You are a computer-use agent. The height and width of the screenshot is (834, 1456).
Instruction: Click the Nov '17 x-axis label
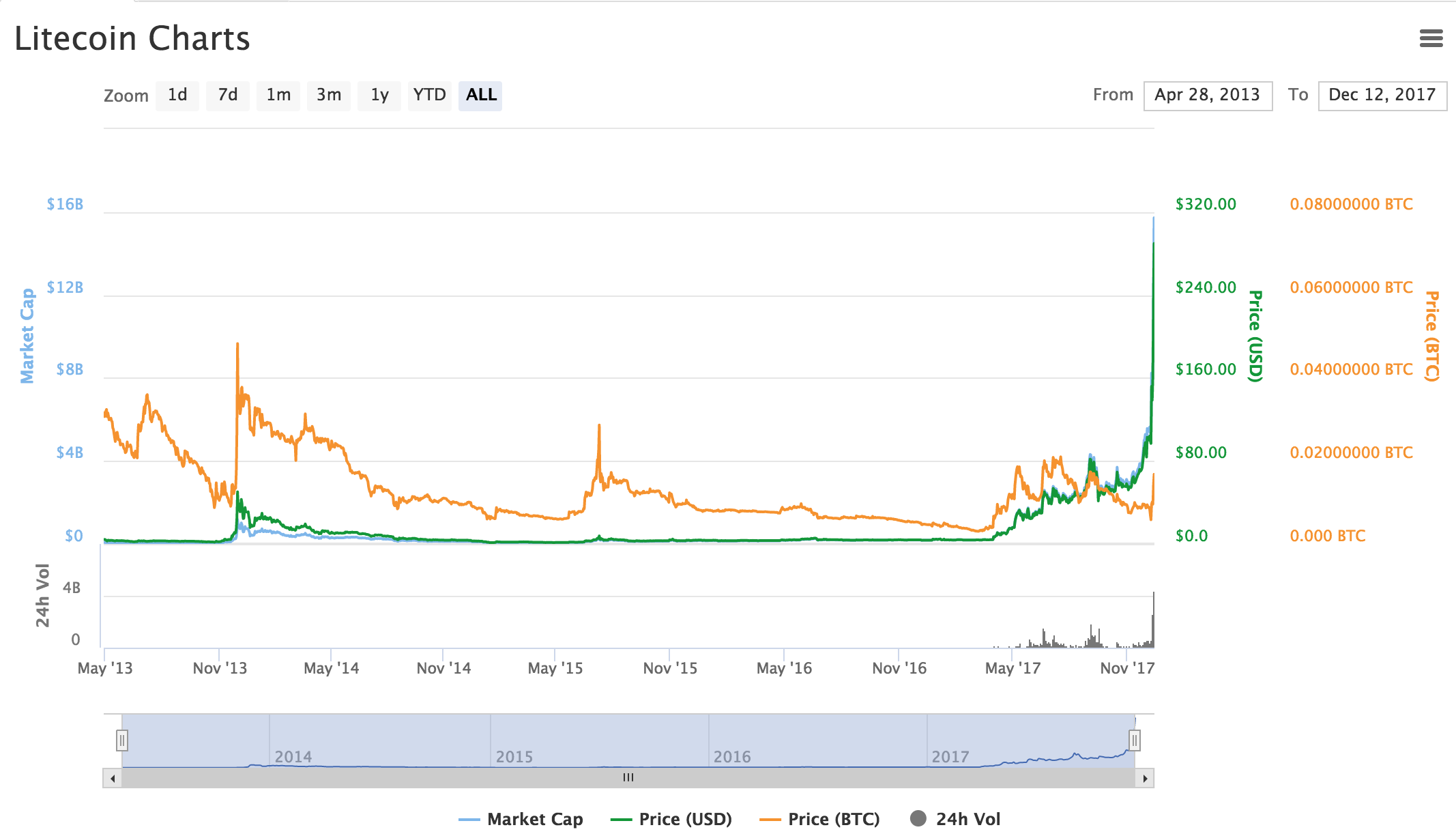pyautogui.click(x=1127, y=668)
